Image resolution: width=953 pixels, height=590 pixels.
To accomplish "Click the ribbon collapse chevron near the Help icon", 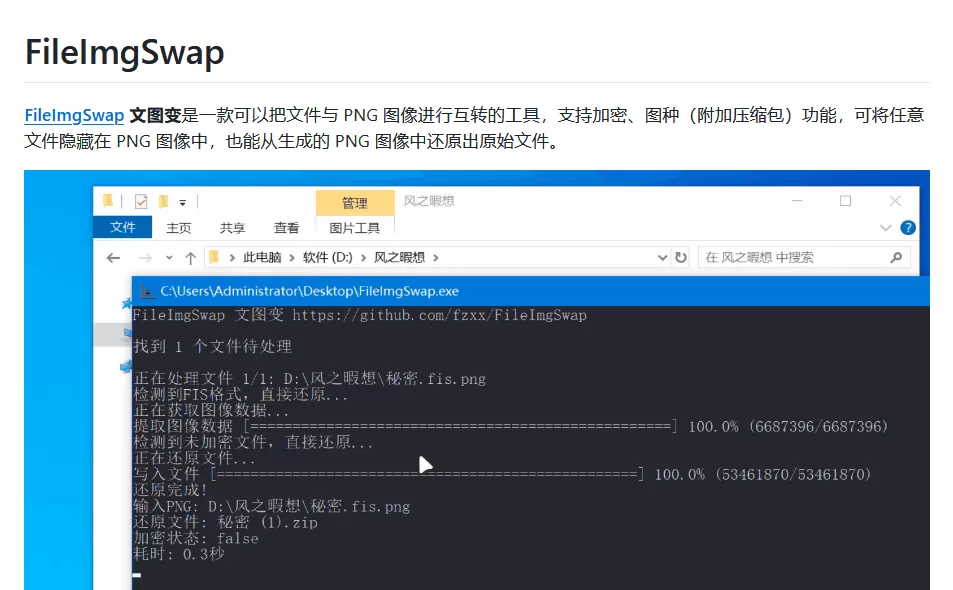I will click(x=885, y=227).
